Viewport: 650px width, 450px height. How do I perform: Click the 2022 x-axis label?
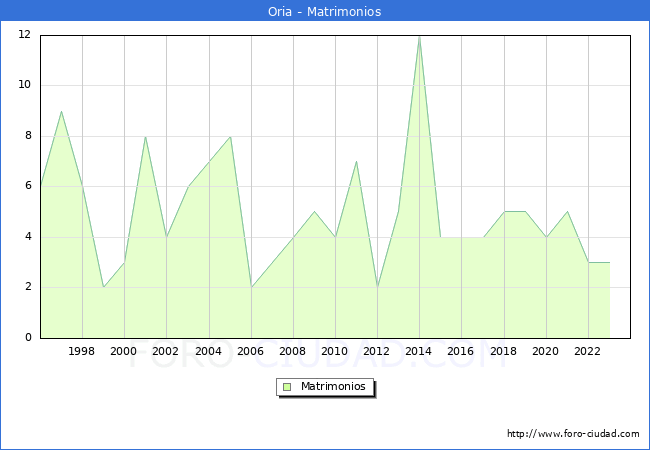(588, 351)
